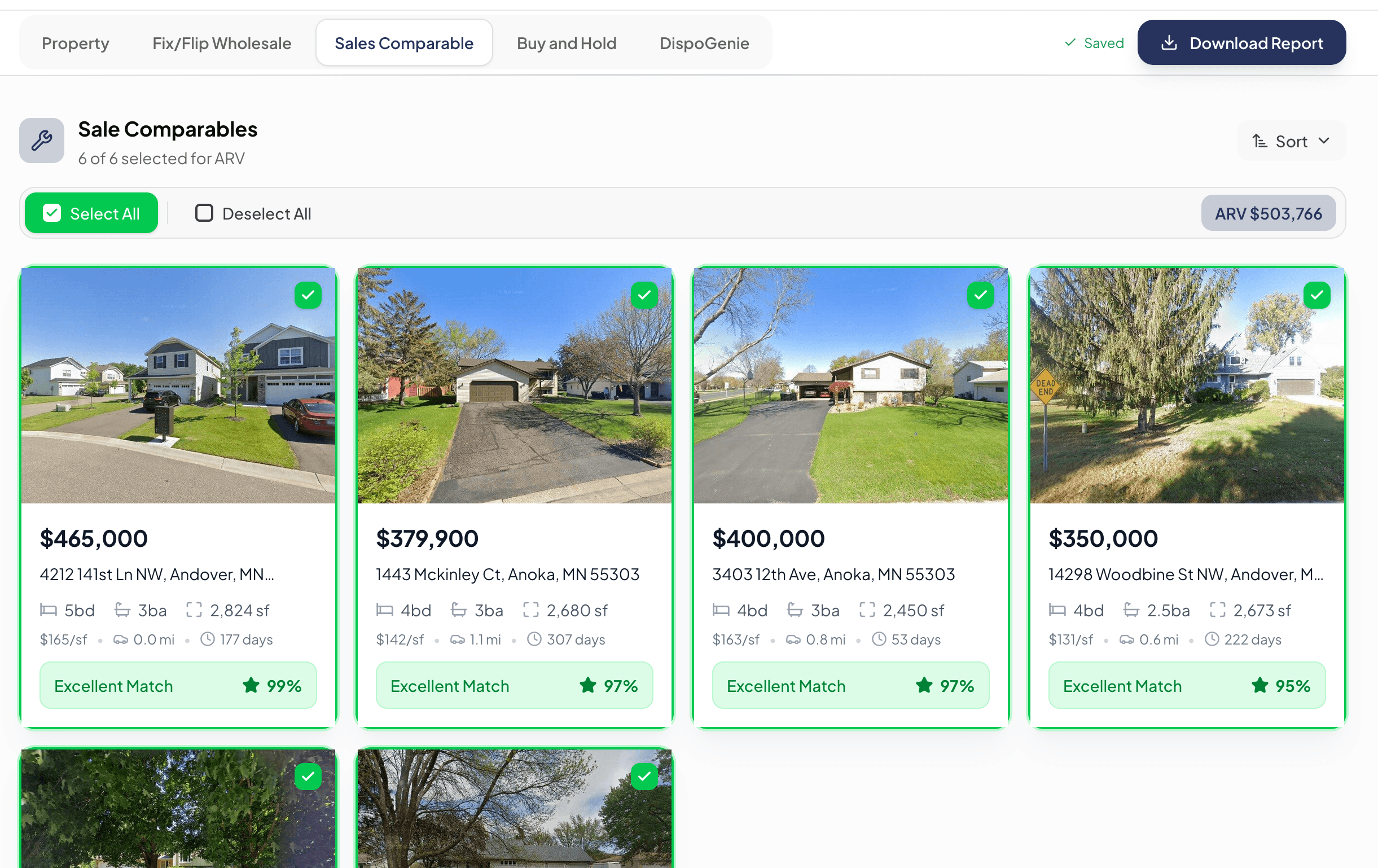Click the $165/sf value
Image resolution: width=1378 pixels, height=868 pixels.
63,639
